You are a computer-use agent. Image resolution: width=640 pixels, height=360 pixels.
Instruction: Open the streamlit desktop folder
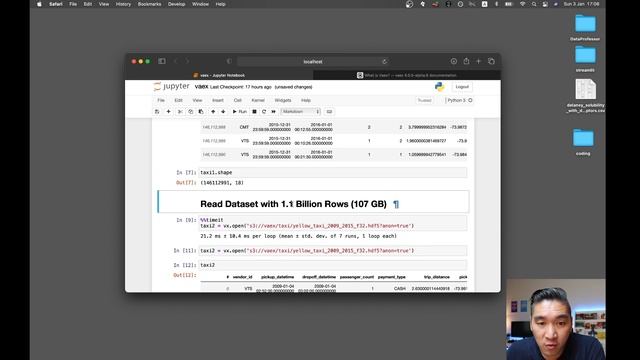coord(585,59)
